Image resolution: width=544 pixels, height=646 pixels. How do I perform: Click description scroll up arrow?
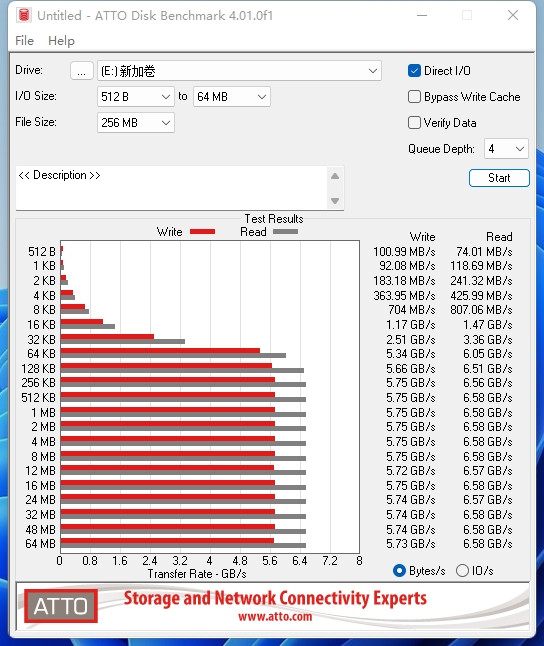coord(335,176)
